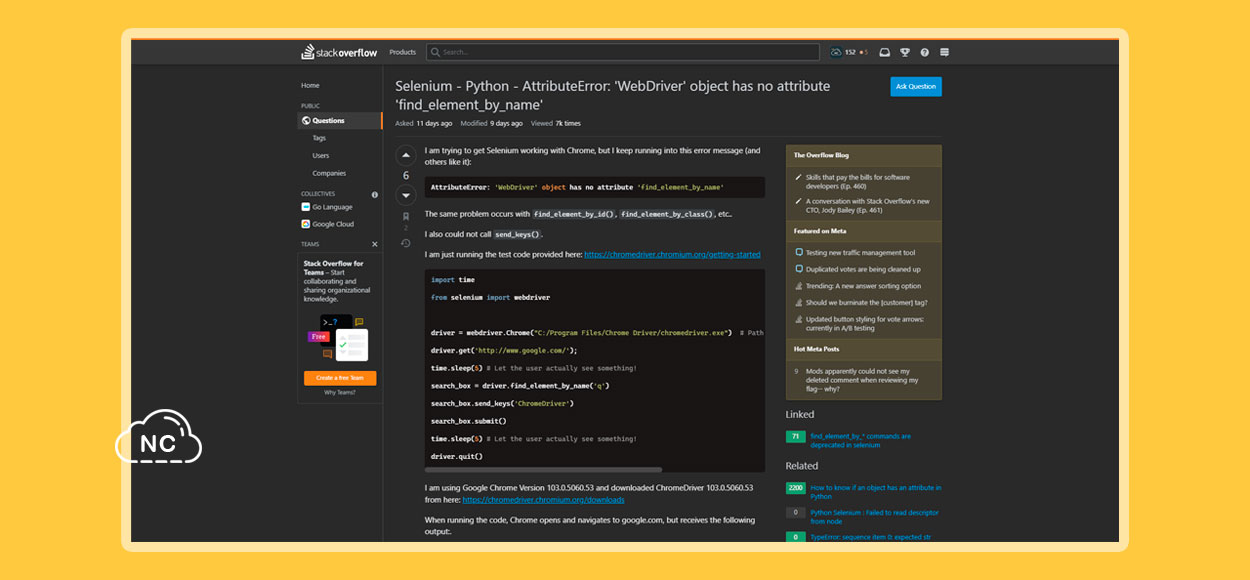Dismiss the Teams promo with X

pos(375,244)
